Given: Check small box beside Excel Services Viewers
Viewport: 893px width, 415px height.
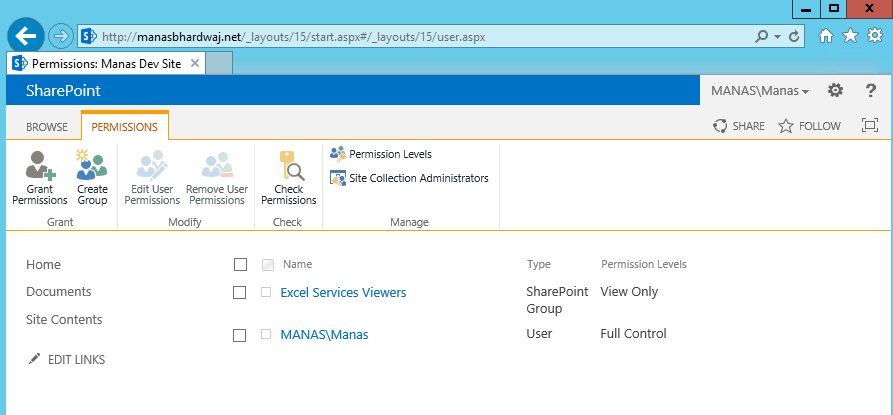Looking at the screenshot, I should 266,292.
